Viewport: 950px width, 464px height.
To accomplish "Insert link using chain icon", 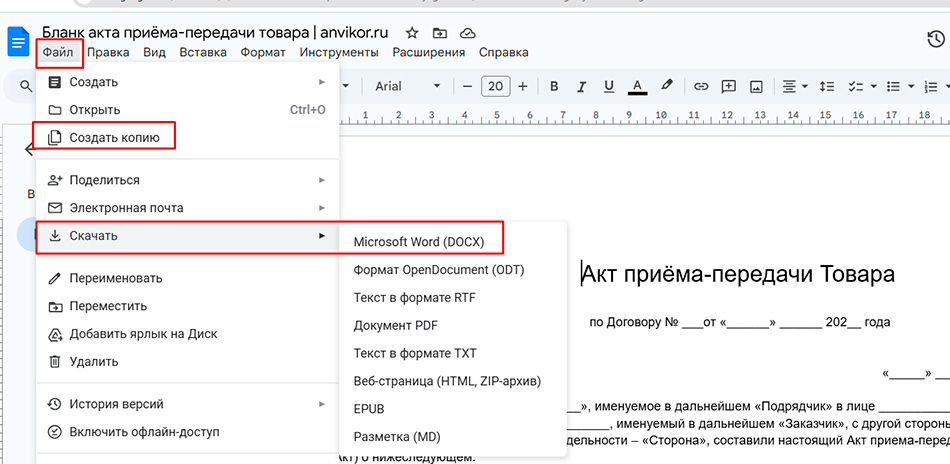I will [x=701, y=87].
